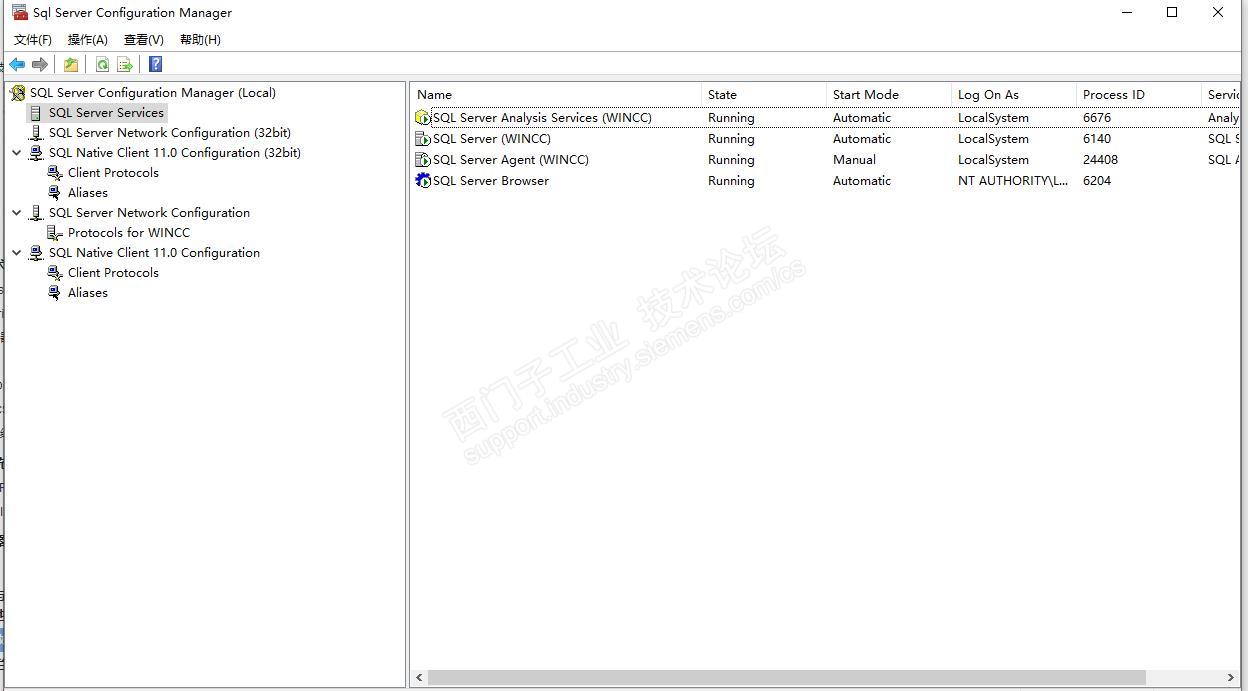Select Aliases under non-32bit Native Client
This screenshot has width=1248, height=691.
coord(88,293)
